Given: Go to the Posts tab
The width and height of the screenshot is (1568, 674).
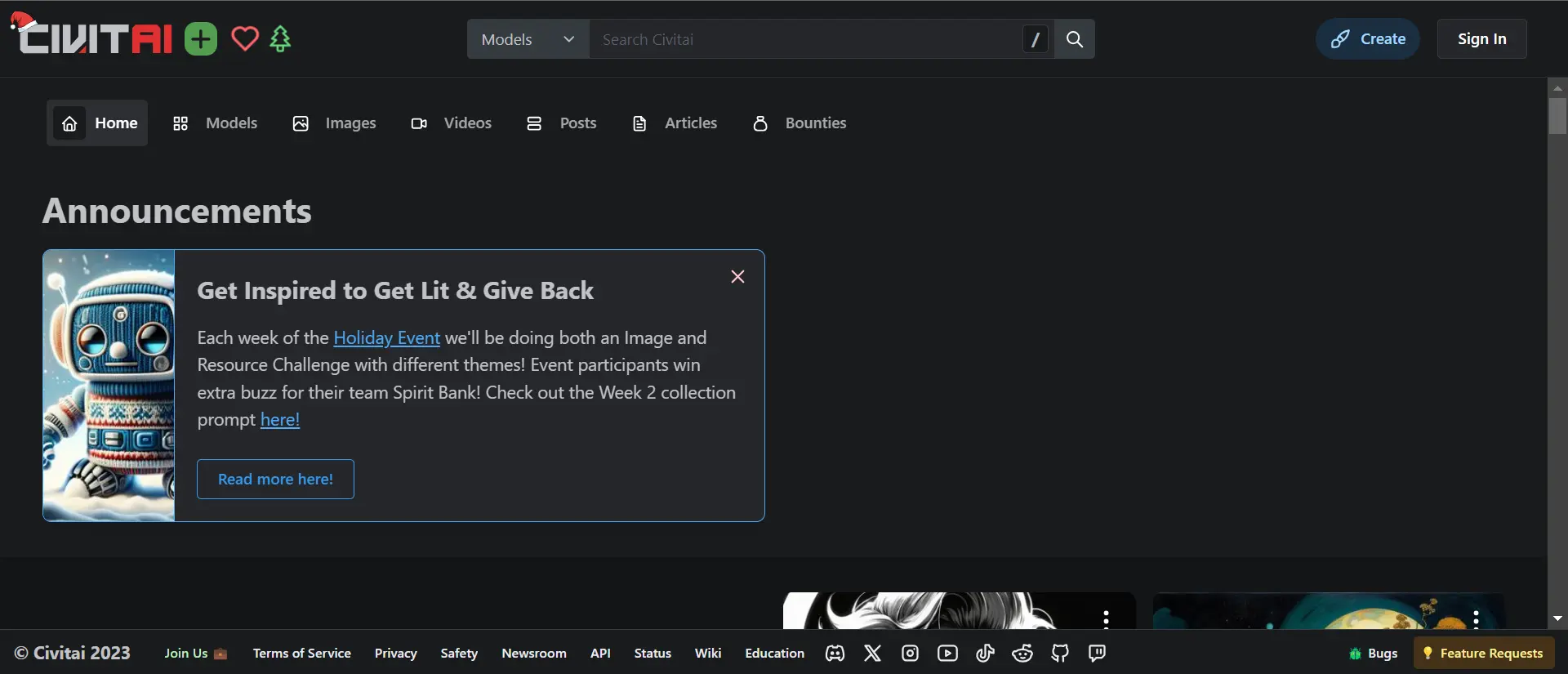Looking at the screenshot, I should (x=561, y=123).
